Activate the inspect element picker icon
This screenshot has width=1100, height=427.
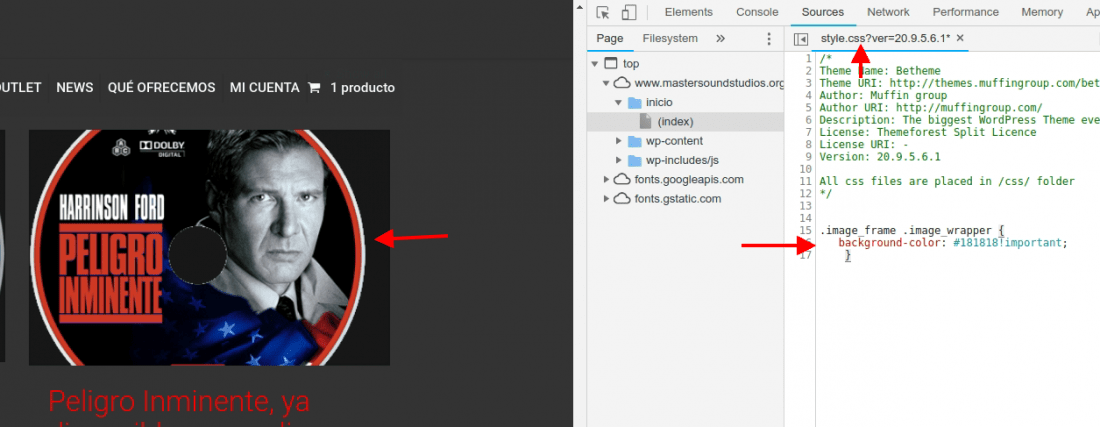(603, 13)
